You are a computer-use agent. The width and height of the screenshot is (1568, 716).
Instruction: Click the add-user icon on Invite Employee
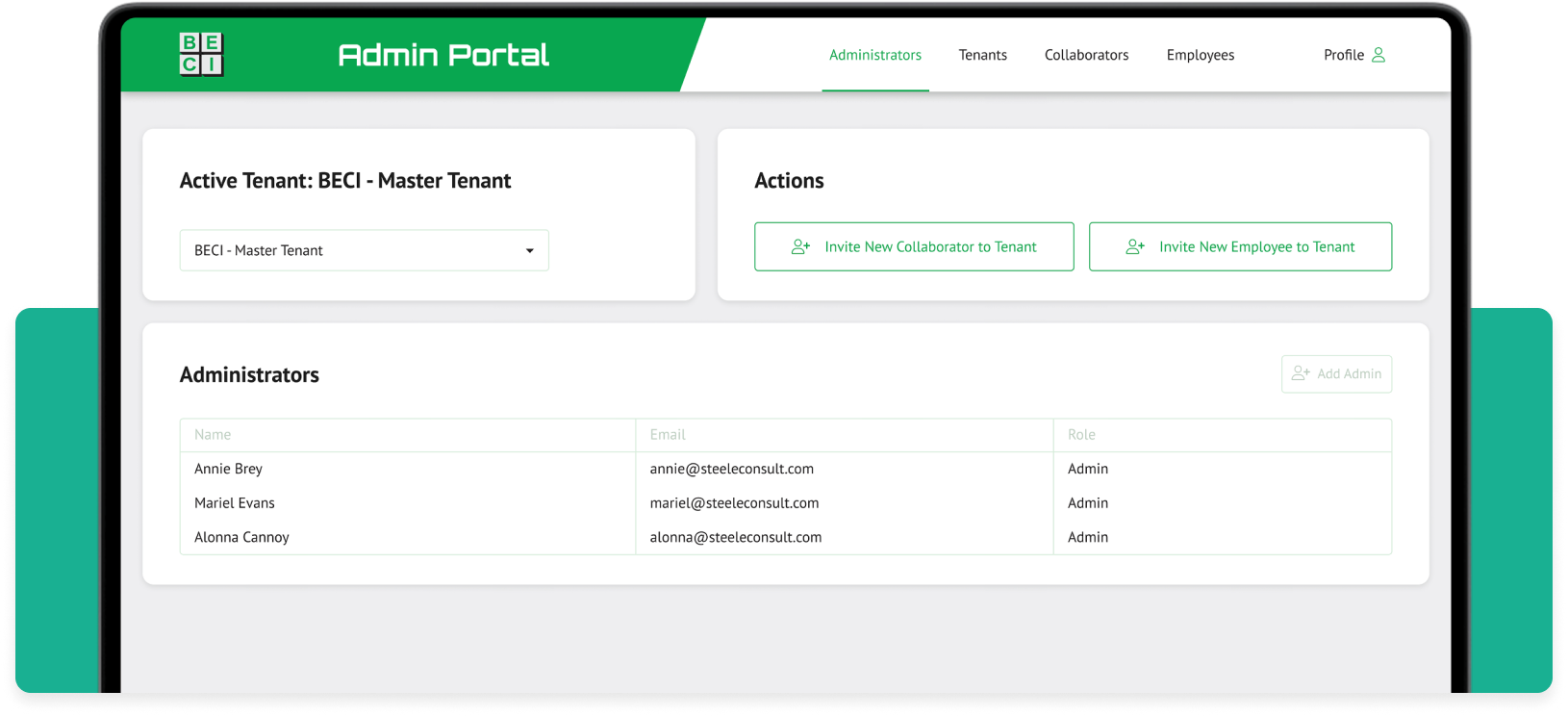pyautogui.click(x=1135, y=247)
